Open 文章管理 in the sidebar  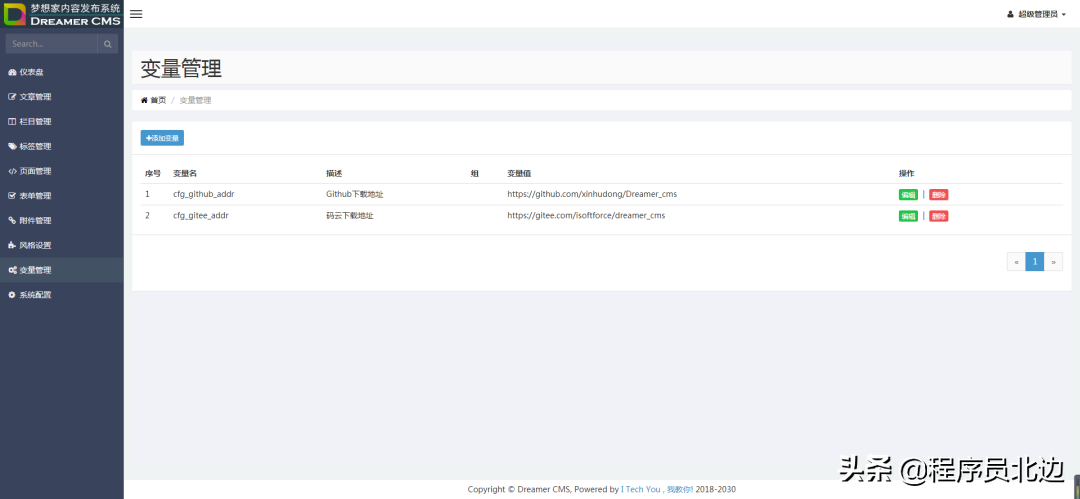coord(62,96)
